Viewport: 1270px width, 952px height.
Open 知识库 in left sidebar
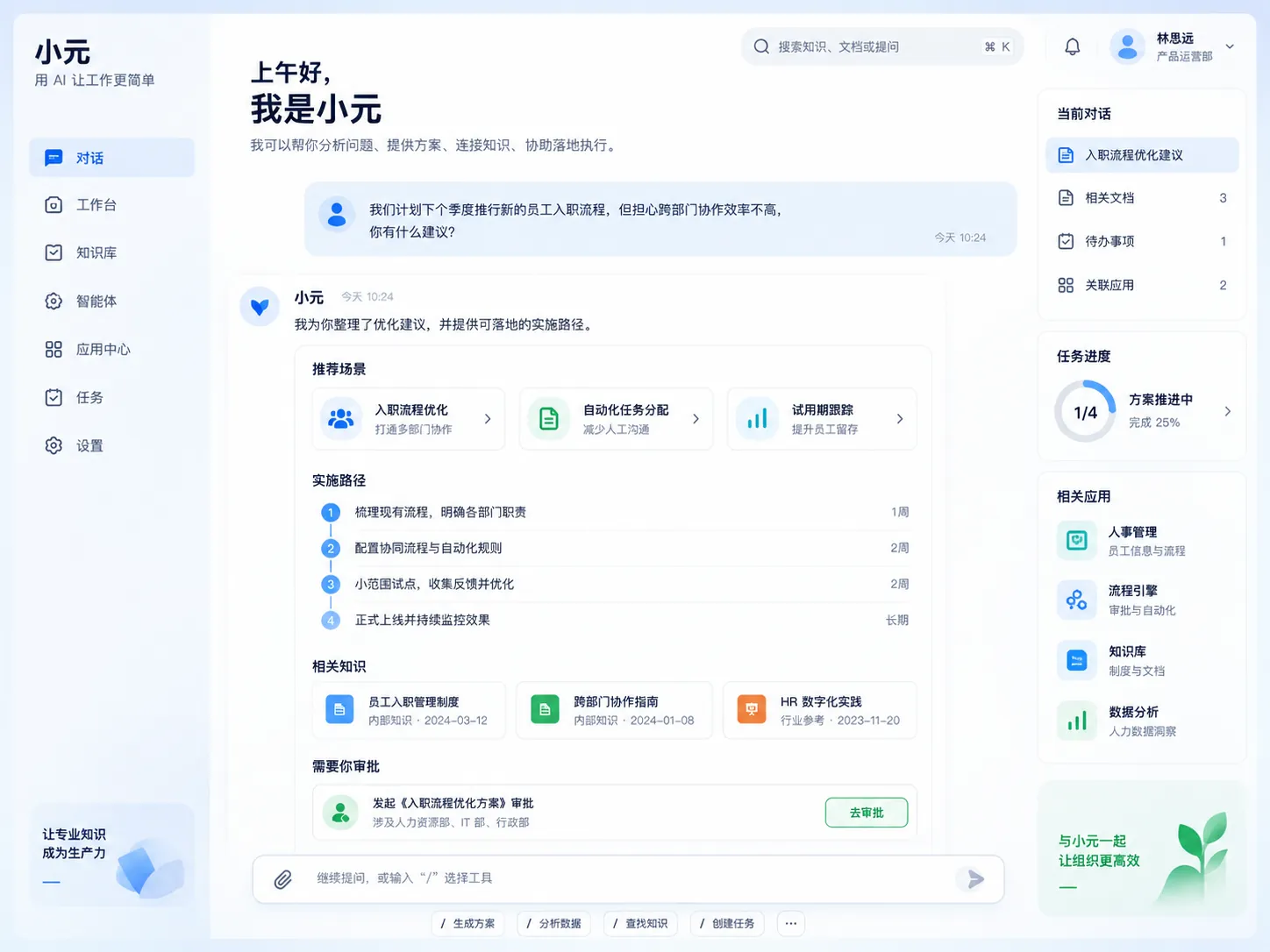(x=112, y=253)
